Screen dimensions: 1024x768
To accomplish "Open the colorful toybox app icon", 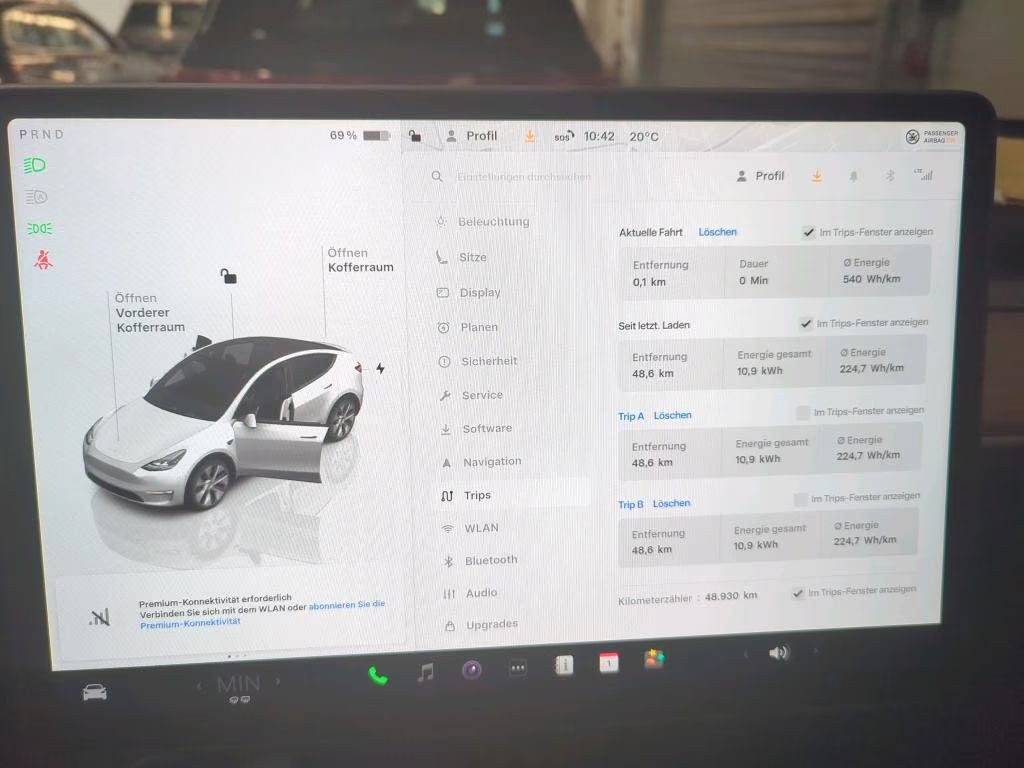I will (x=654, y=659).
